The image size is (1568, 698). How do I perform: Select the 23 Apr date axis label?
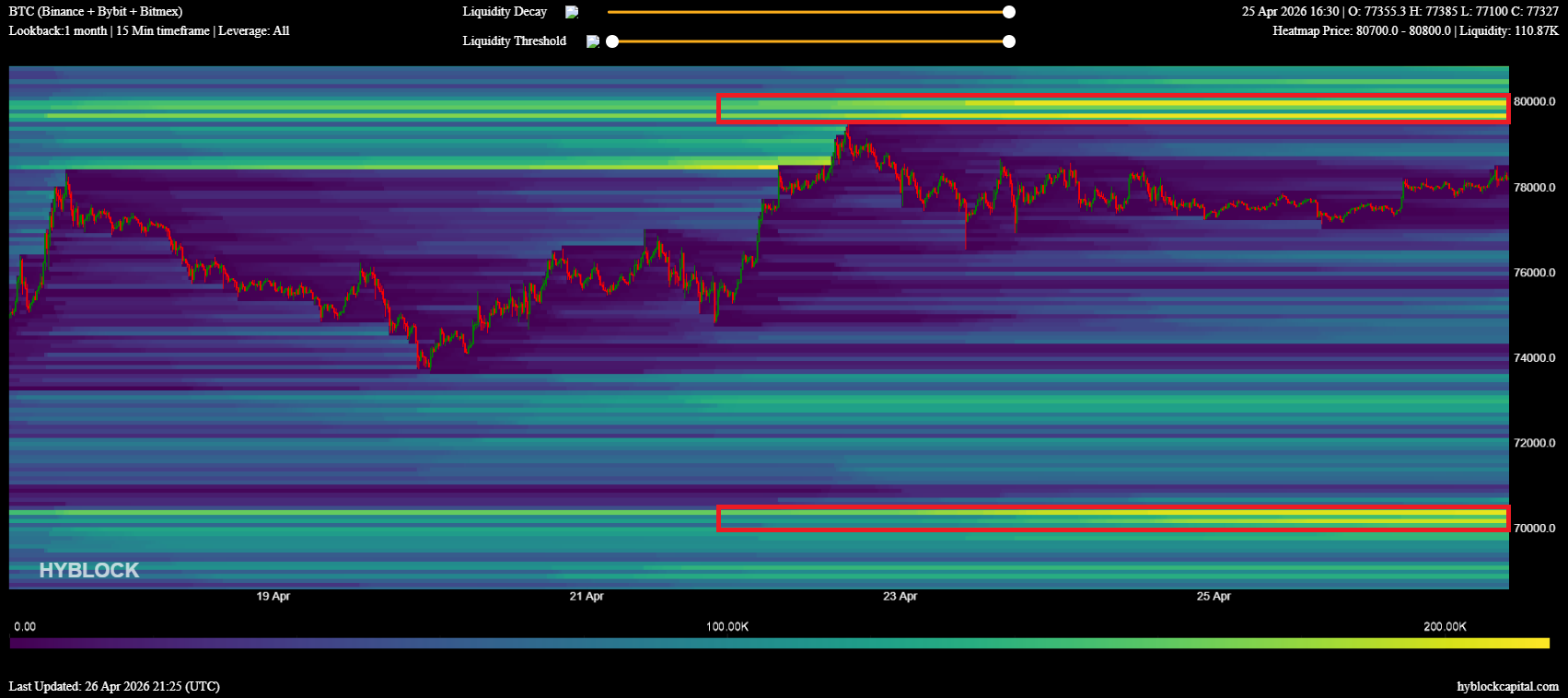click(900, 597)
